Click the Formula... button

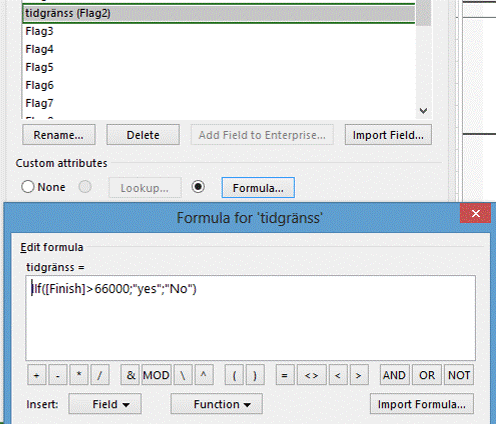click(x=258, y=188)
